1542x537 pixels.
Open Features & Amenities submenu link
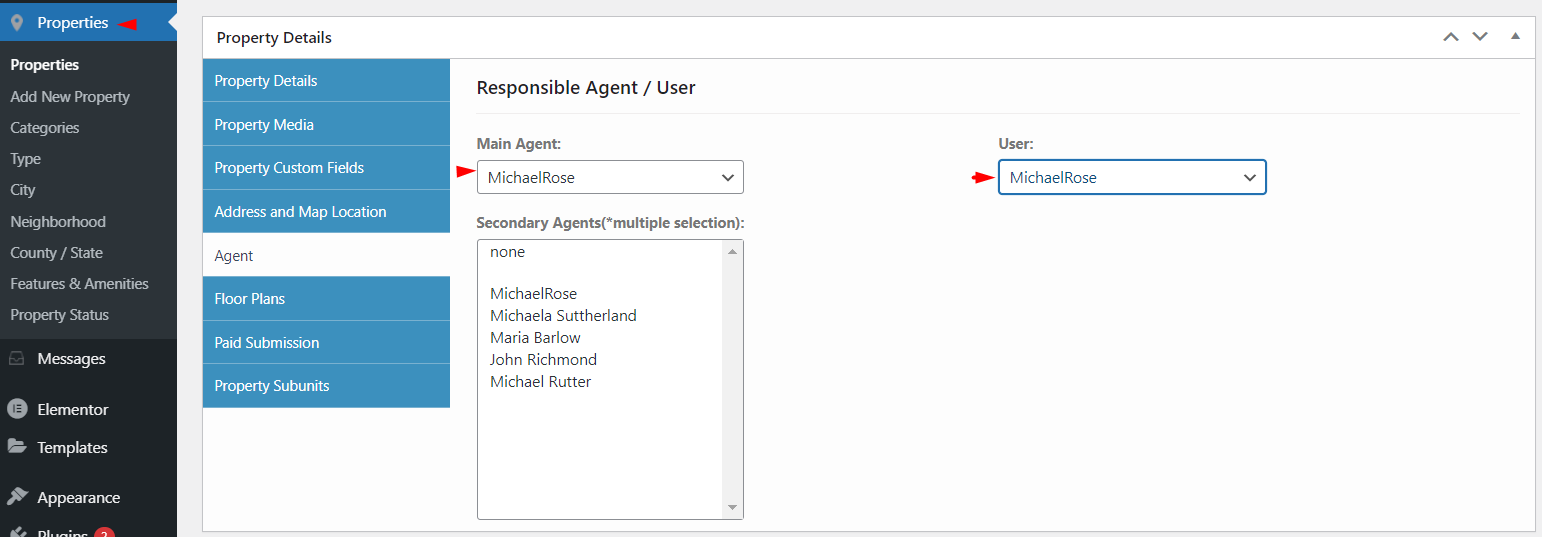tap(79, 283)
